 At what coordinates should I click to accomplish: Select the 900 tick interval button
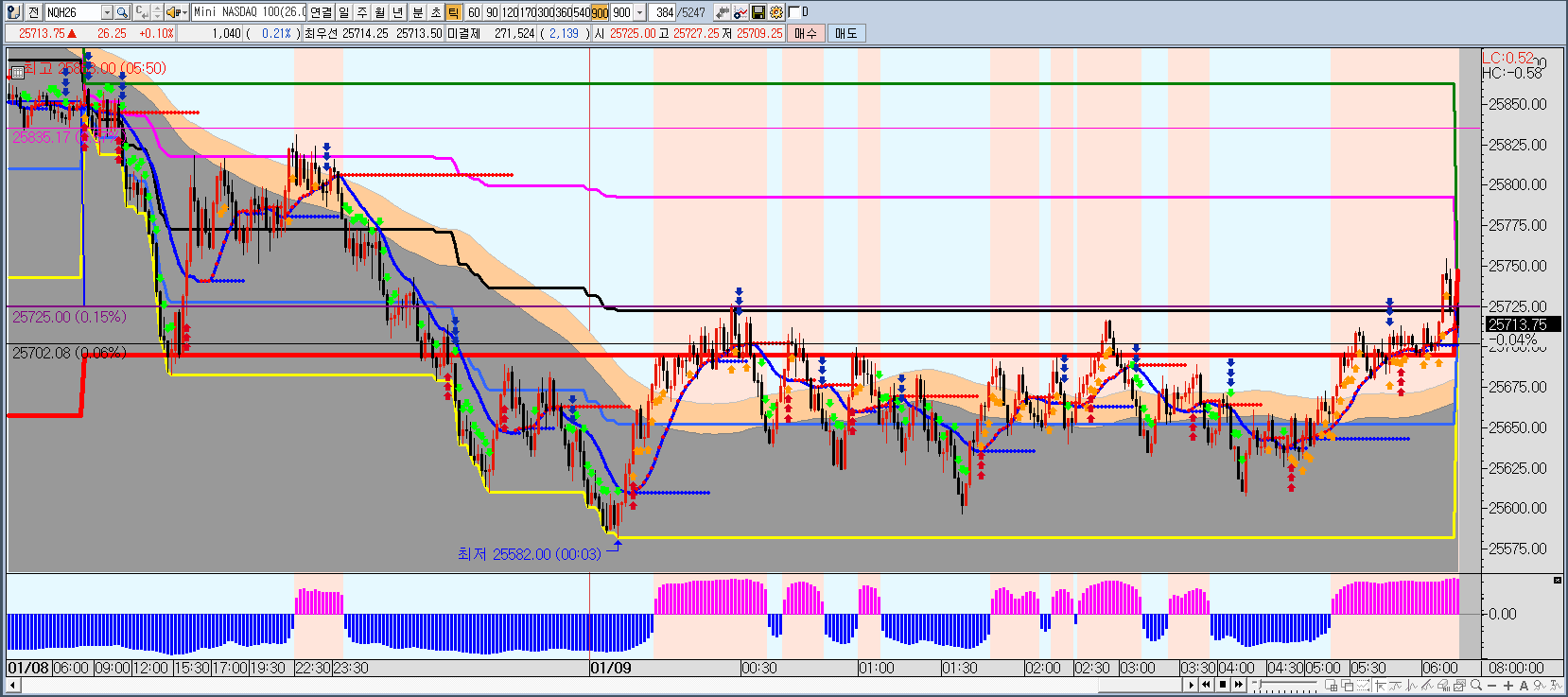coord(600,12)
